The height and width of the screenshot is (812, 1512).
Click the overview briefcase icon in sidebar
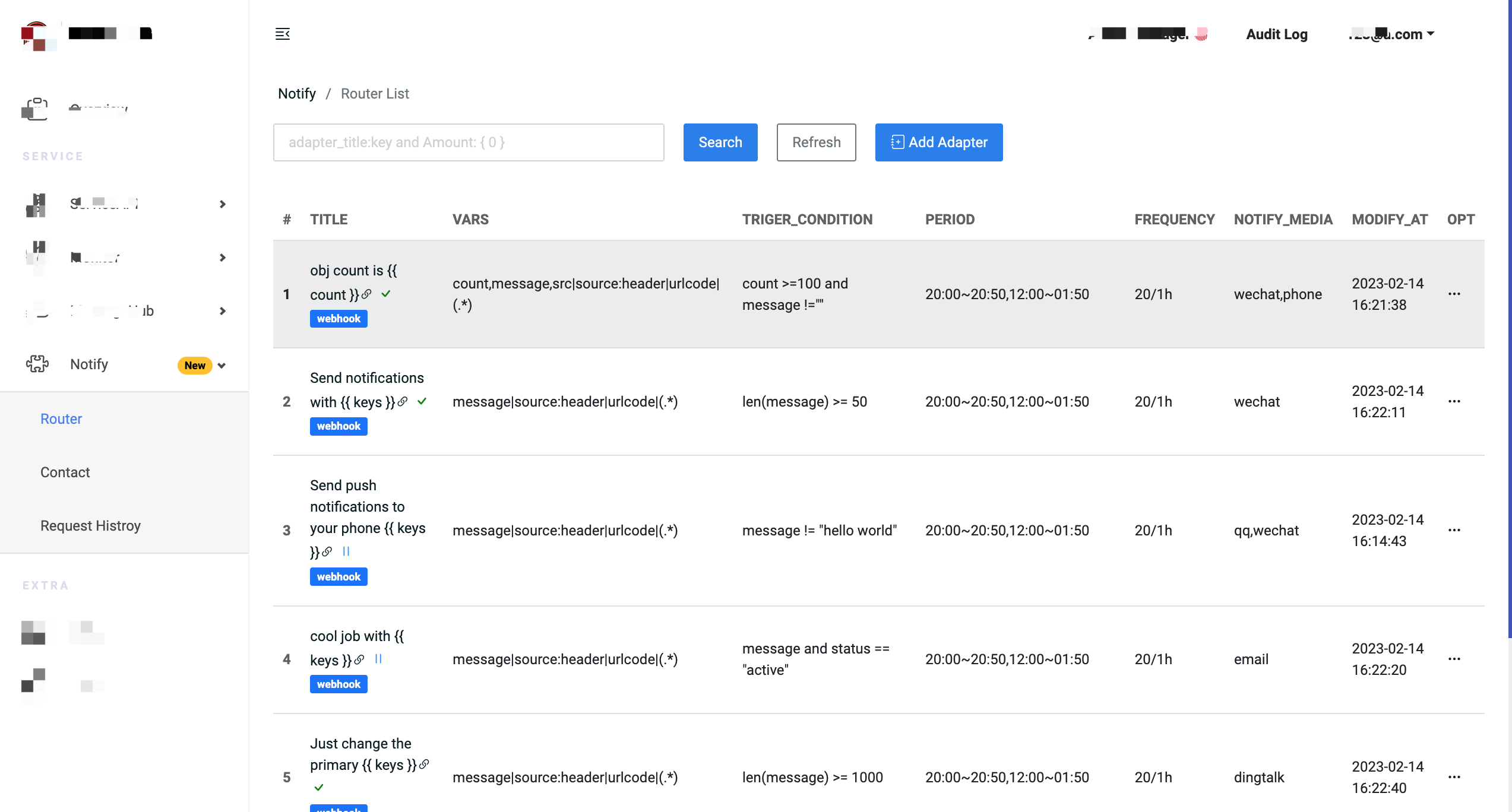pos(35,109)
